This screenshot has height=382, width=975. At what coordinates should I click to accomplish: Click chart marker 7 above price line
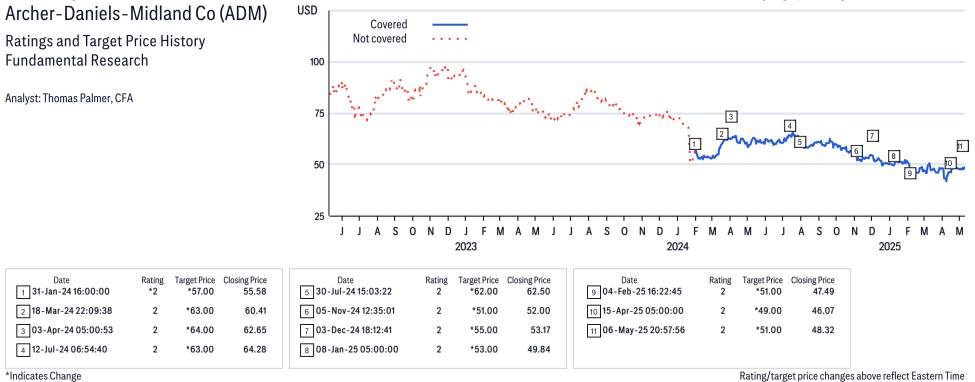[872, 136]
